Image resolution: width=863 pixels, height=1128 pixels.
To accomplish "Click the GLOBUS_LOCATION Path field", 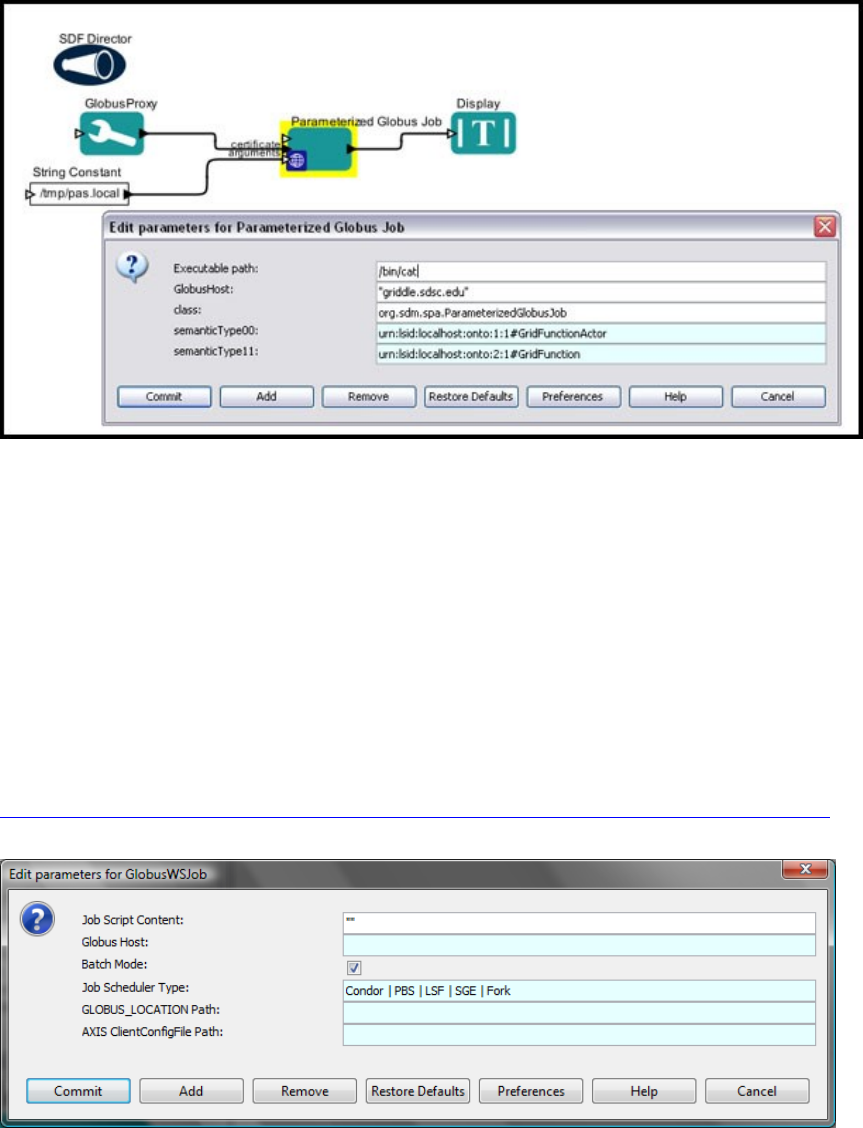I will [579, 1013].
